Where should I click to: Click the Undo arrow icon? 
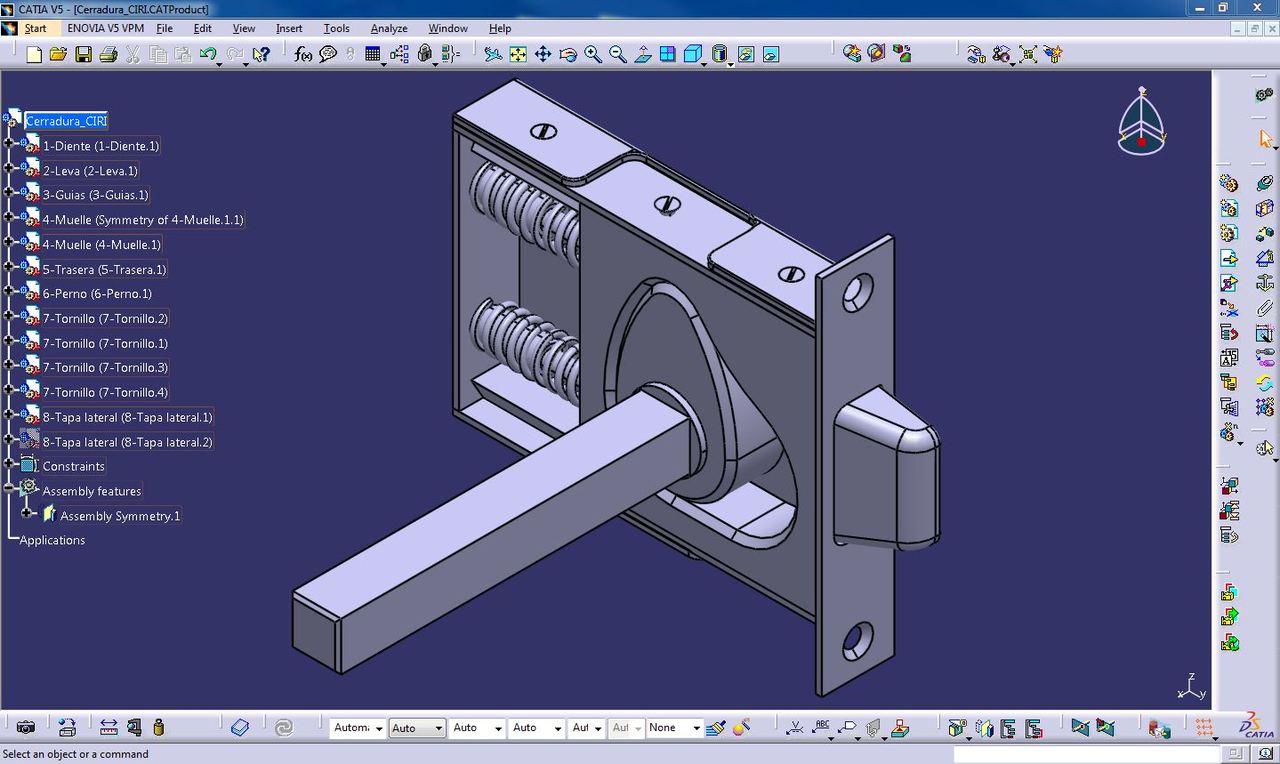207,54
